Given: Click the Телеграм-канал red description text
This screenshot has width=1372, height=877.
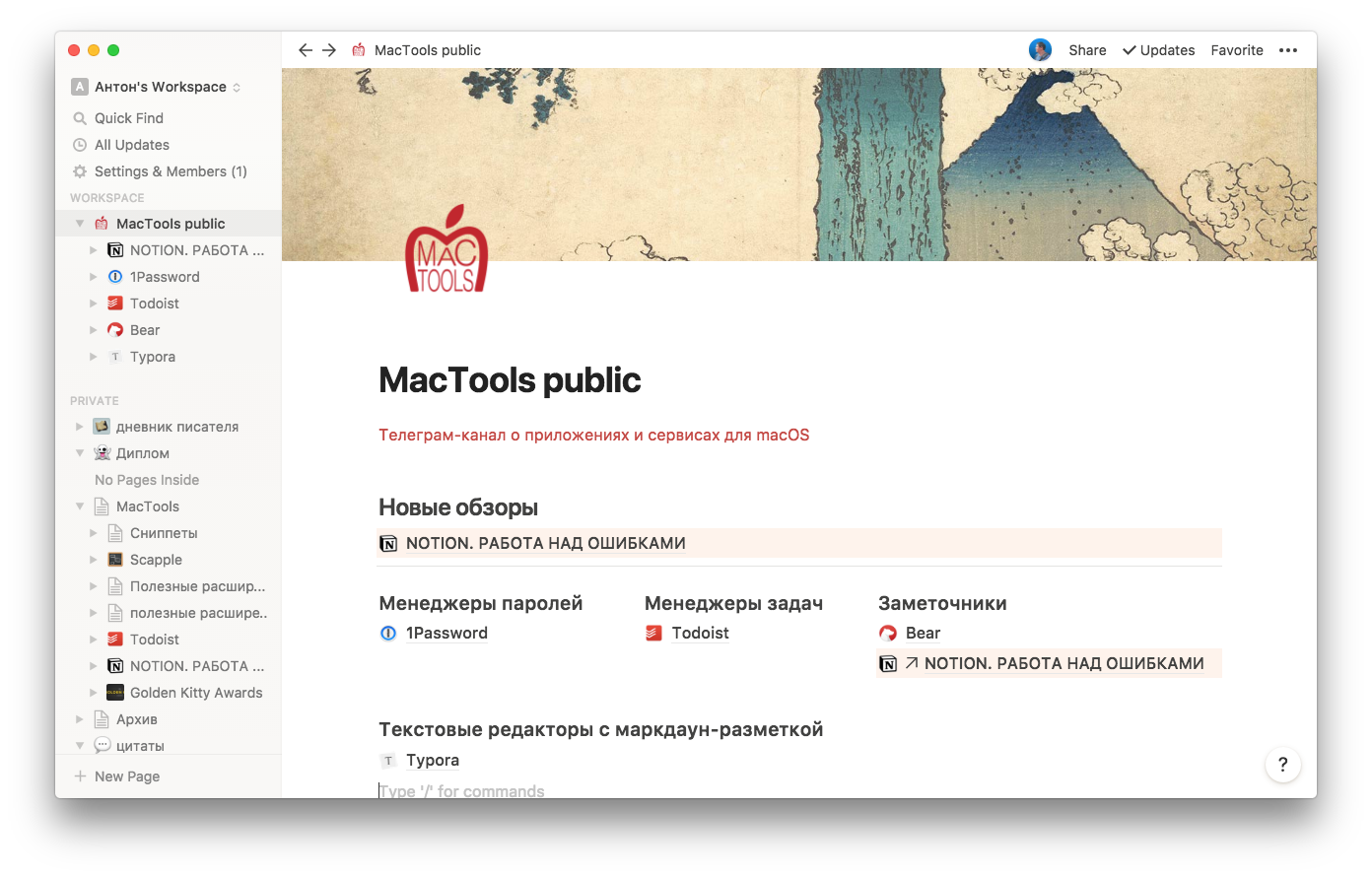Looking at the screenshot, I should pyautogui.click(x=593, y=435).
